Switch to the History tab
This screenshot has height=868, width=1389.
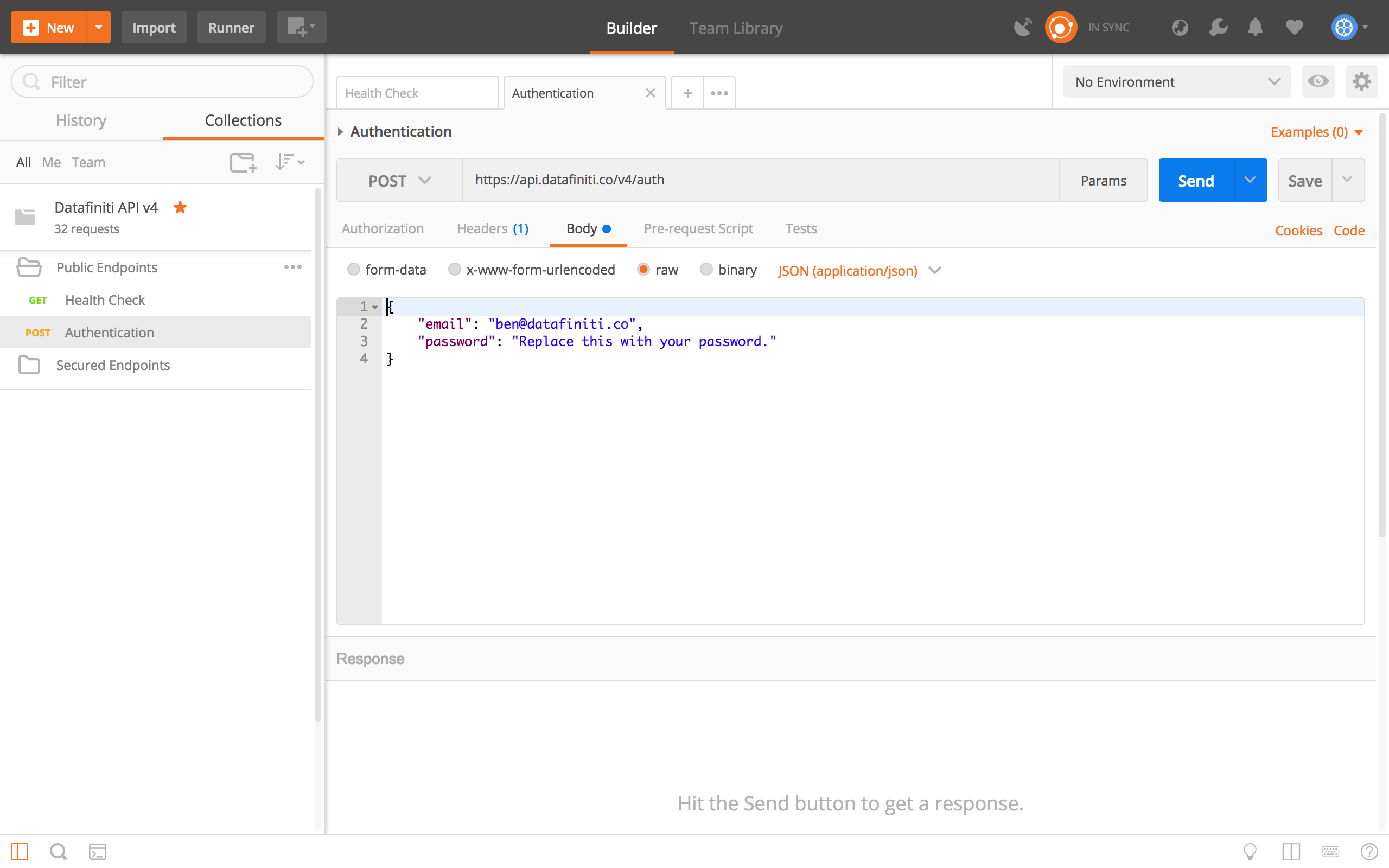point(81,120)
